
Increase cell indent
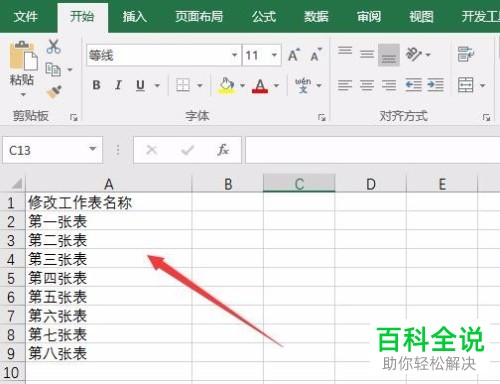[435, 85]
